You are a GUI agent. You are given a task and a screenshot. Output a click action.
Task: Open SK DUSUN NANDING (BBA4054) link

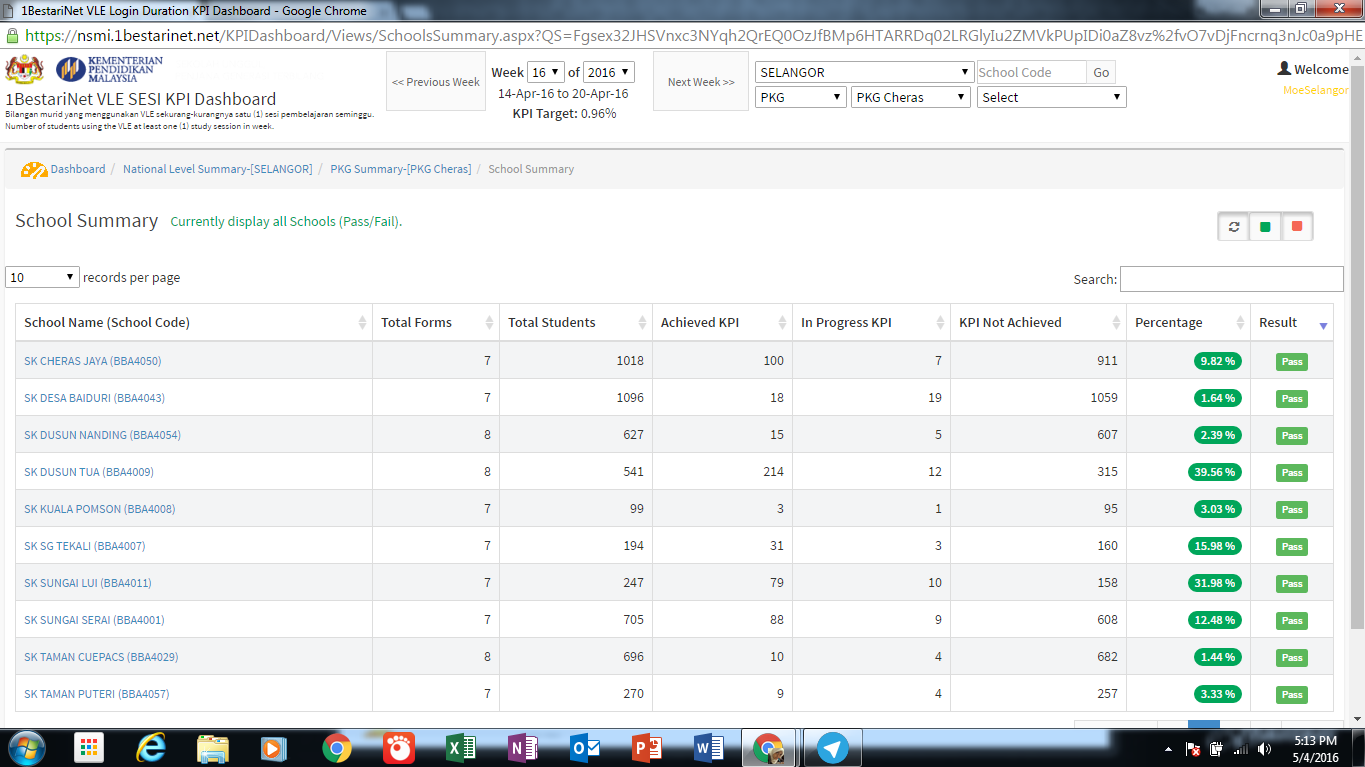pos(103,435)
